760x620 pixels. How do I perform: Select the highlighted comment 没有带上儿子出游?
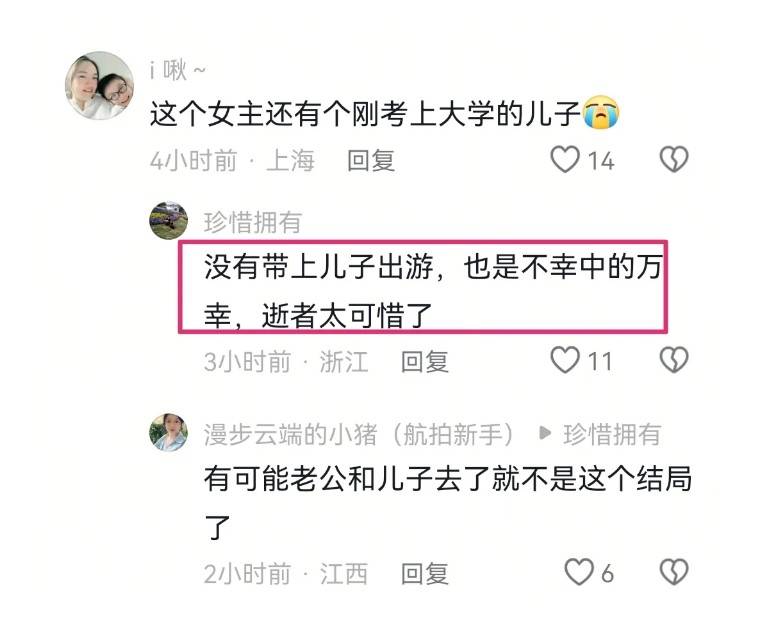click(x=423, y=286)
